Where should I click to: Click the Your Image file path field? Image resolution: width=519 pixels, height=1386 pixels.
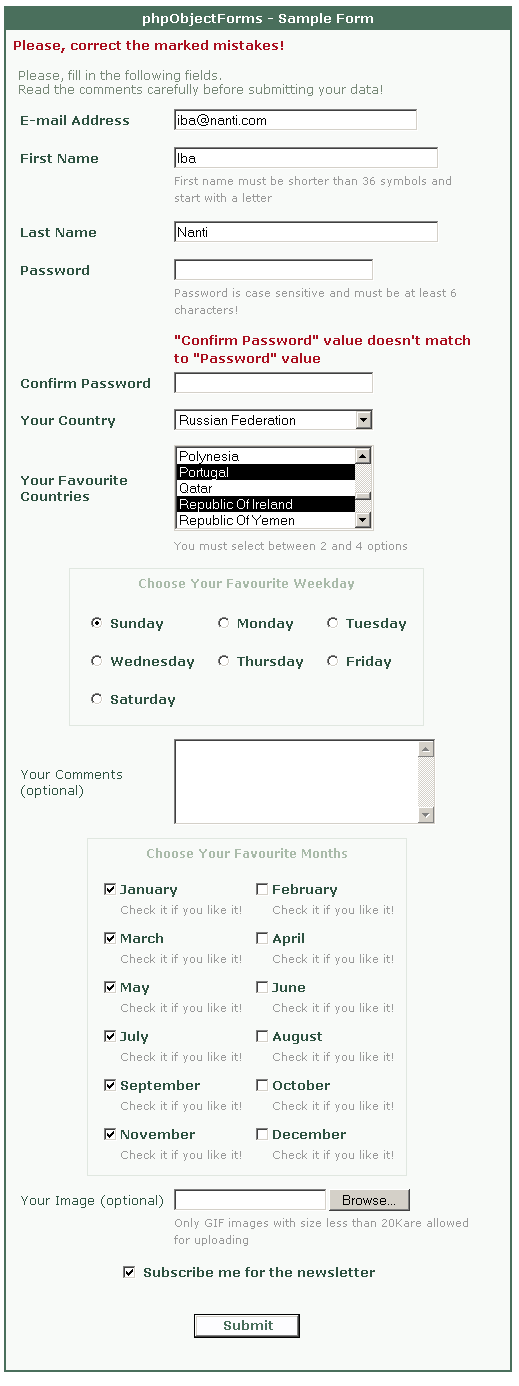(x=250, y=1200)
